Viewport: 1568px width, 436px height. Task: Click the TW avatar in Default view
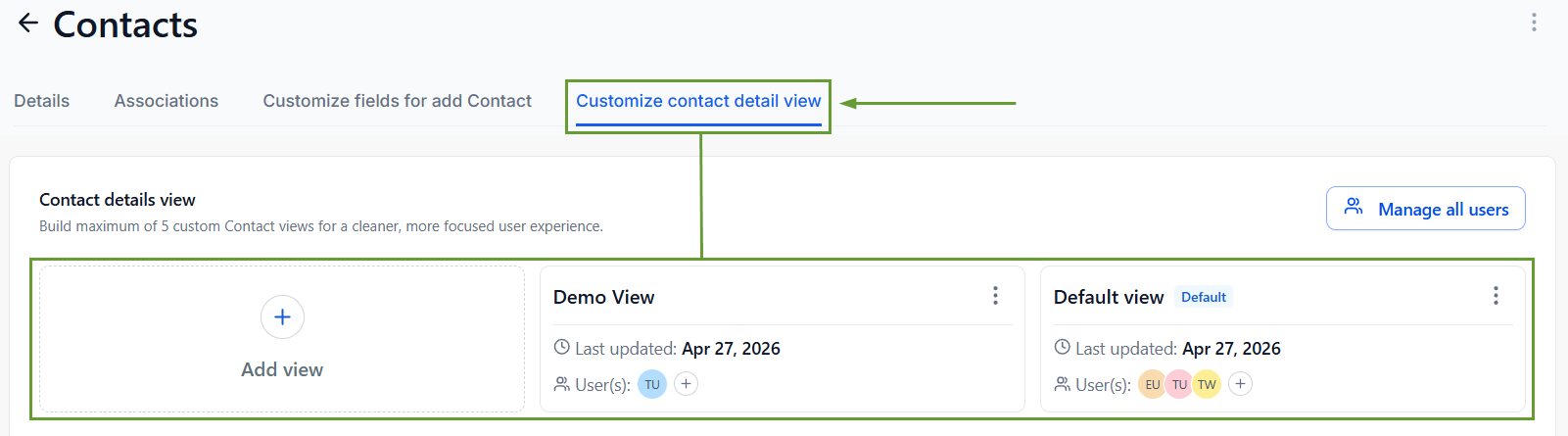1208,384
